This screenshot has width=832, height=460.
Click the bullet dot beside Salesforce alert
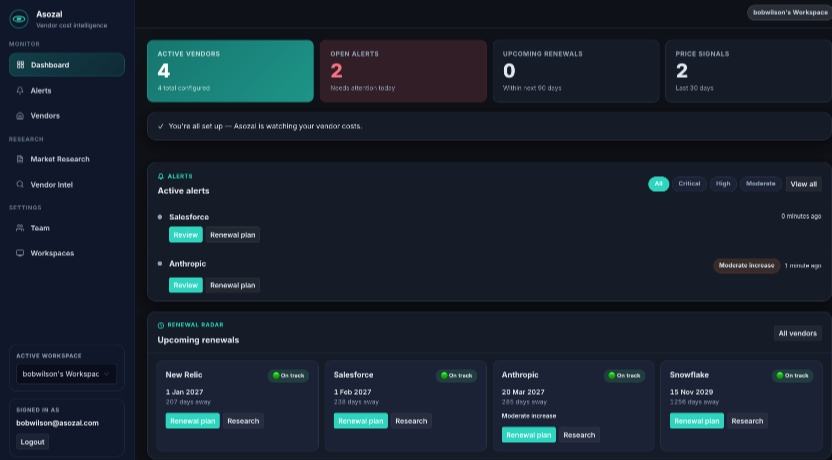(160, 217)
